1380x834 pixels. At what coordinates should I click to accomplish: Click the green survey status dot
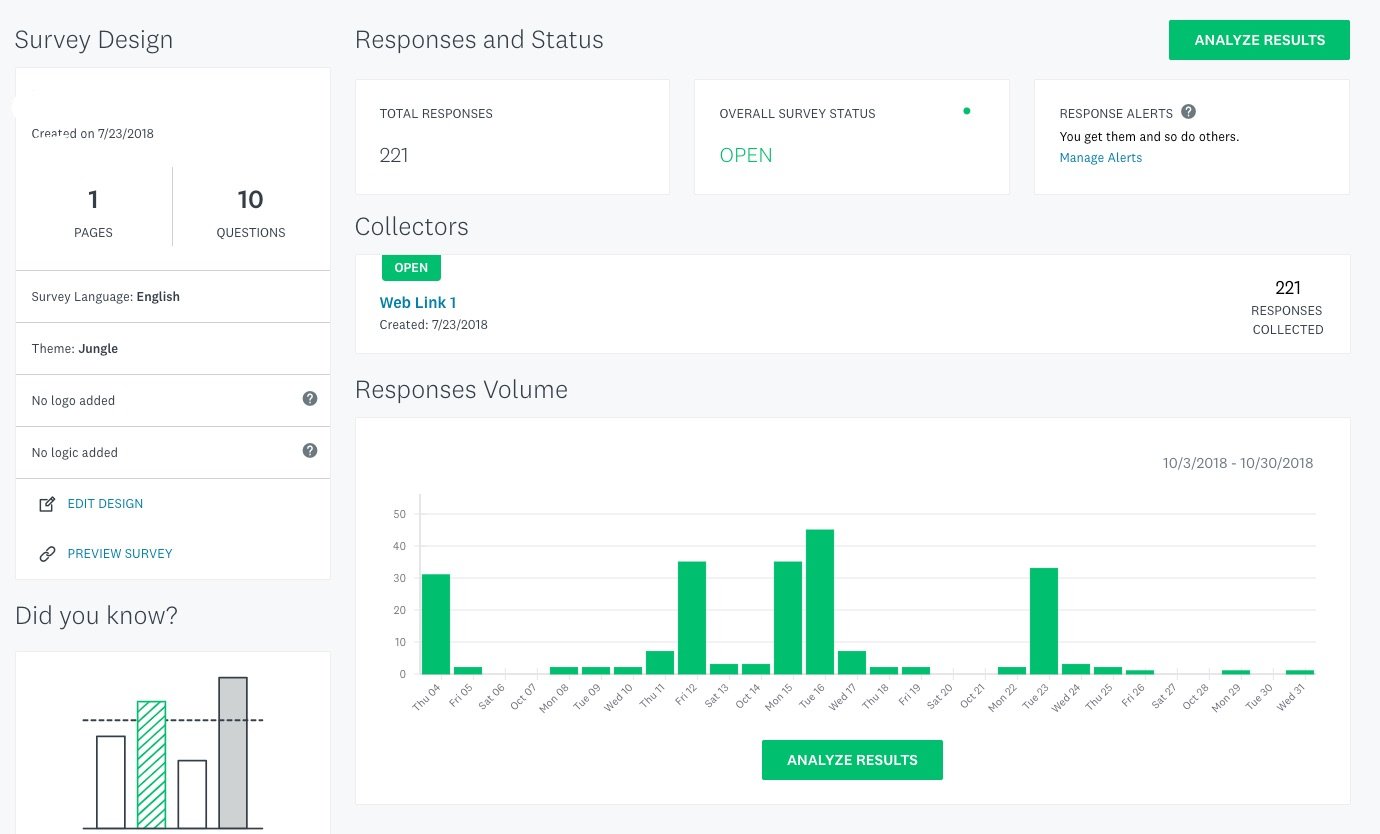coord(966,111)
